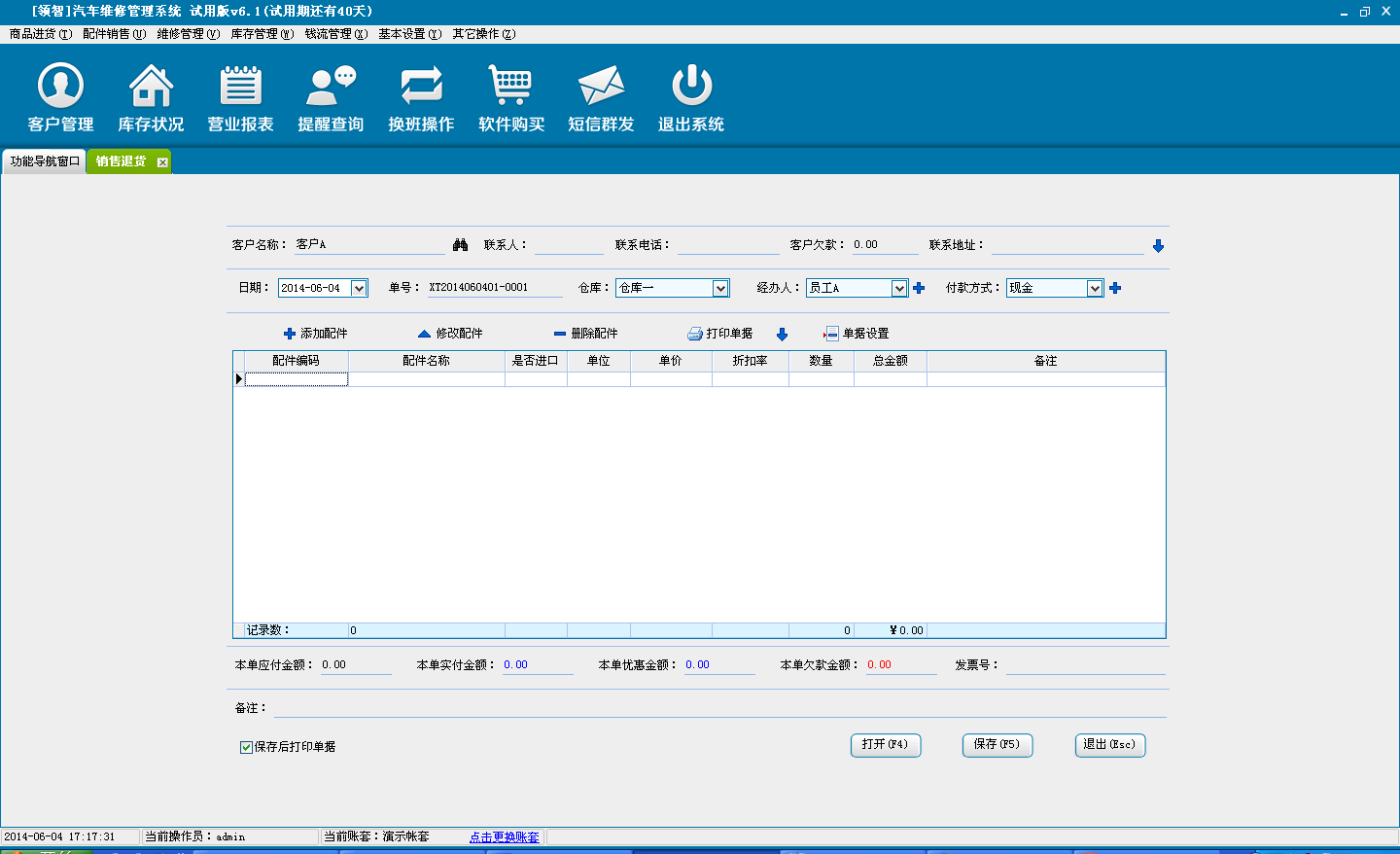Open the 仓库 warehouse dropdown
Screen dimensions: 1400x854
click(x=720, y=288)
